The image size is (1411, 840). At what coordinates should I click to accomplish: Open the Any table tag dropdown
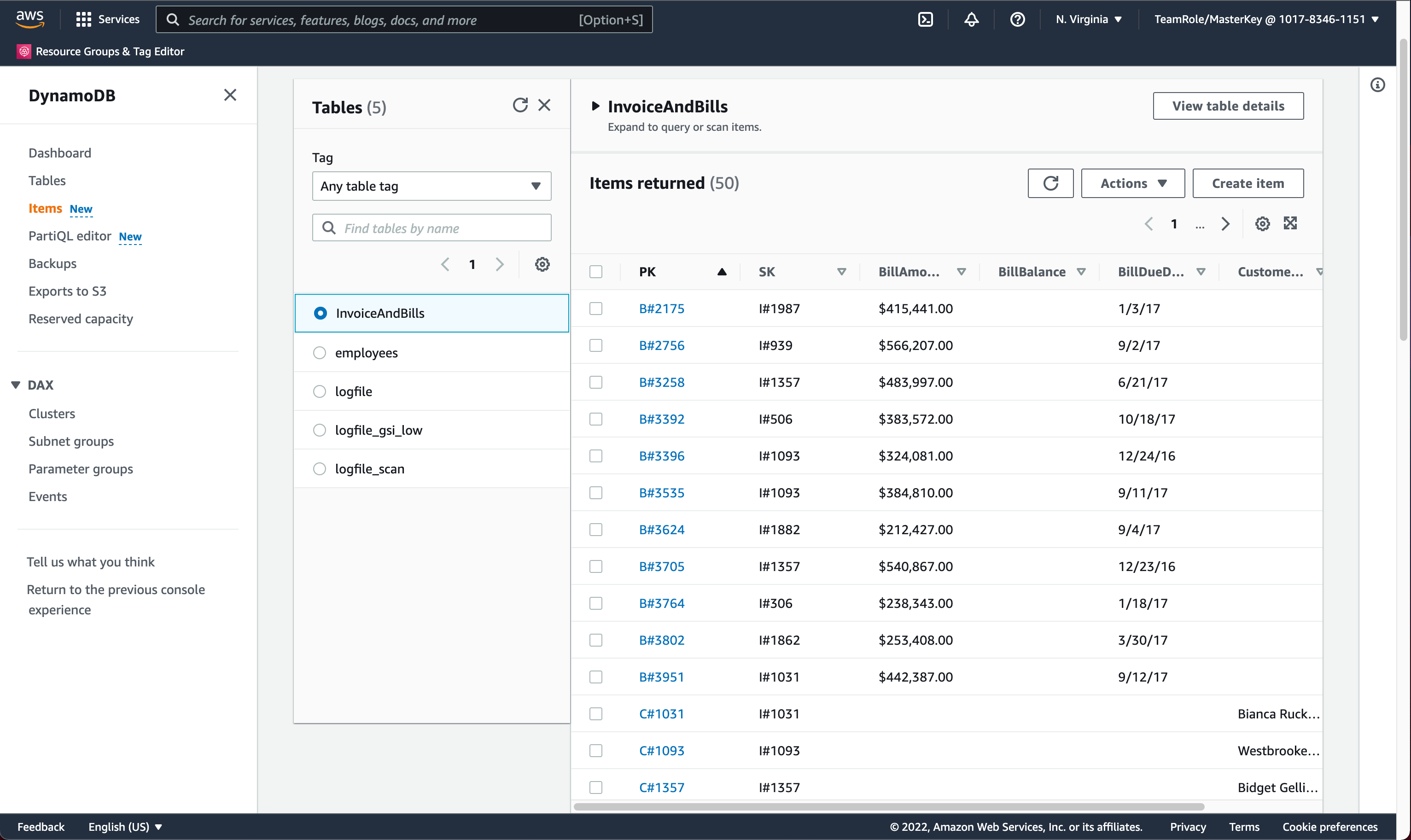pos(431,186)
